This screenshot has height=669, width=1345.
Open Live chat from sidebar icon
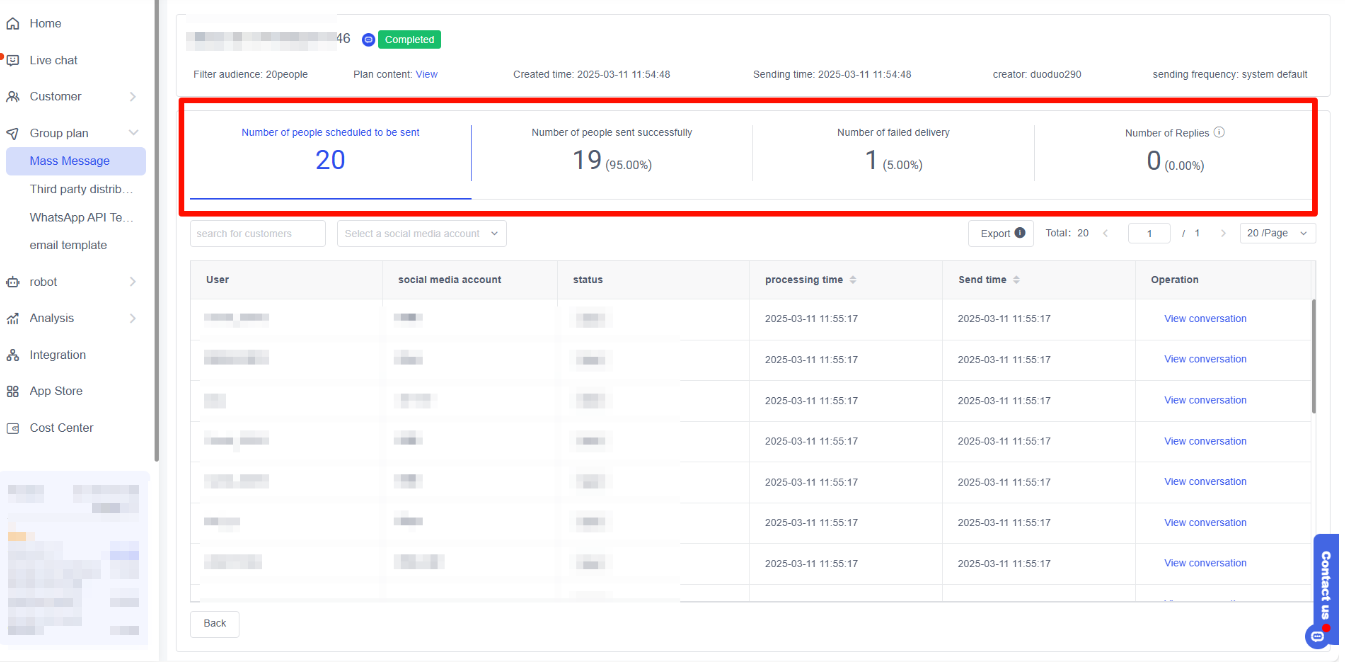(x=13, y=60)
